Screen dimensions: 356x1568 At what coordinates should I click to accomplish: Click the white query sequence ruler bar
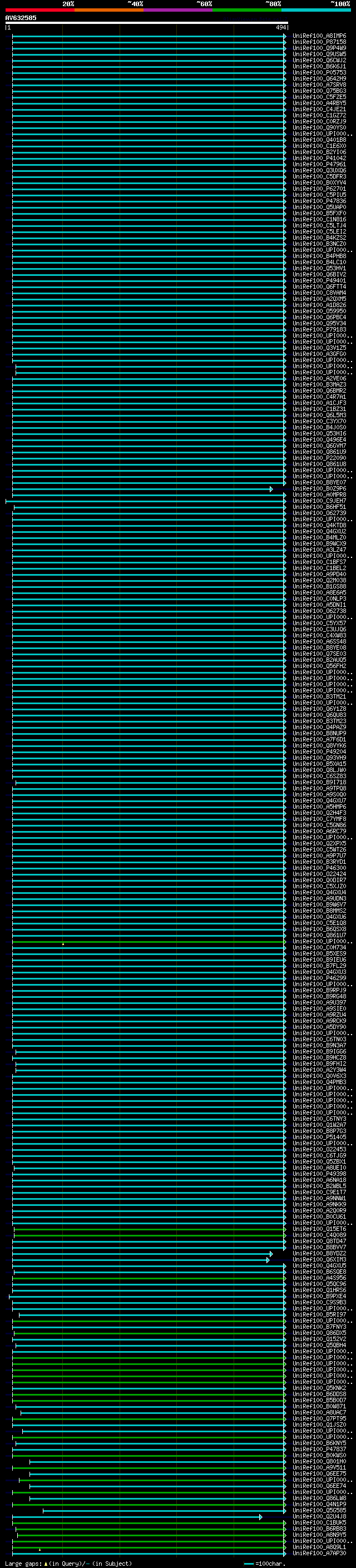(x=147, y=22)
